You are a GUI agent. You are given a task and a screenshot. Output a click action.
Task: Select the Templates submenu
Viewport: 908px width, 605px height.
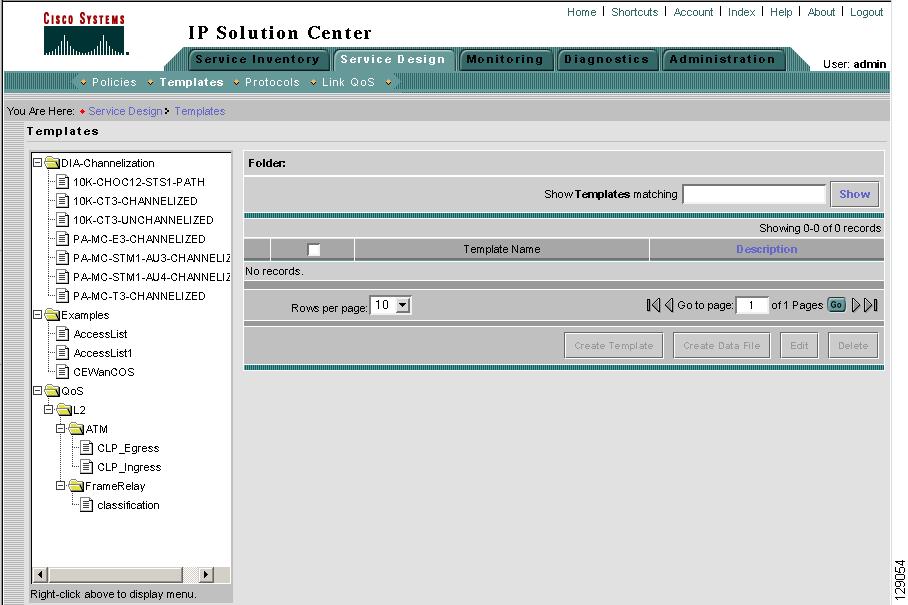tap(192, 82)
